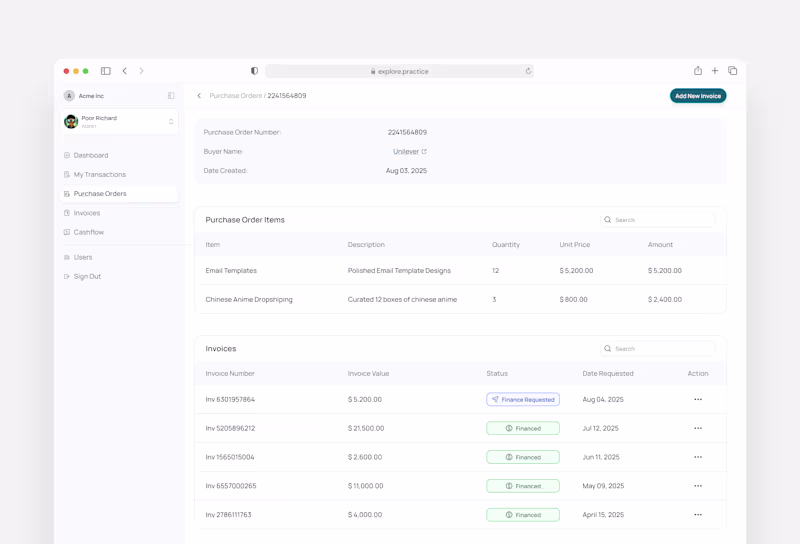Click the Purchase Orders breadcrumb link
Screen dimensions: 800x544
[235, 95]
